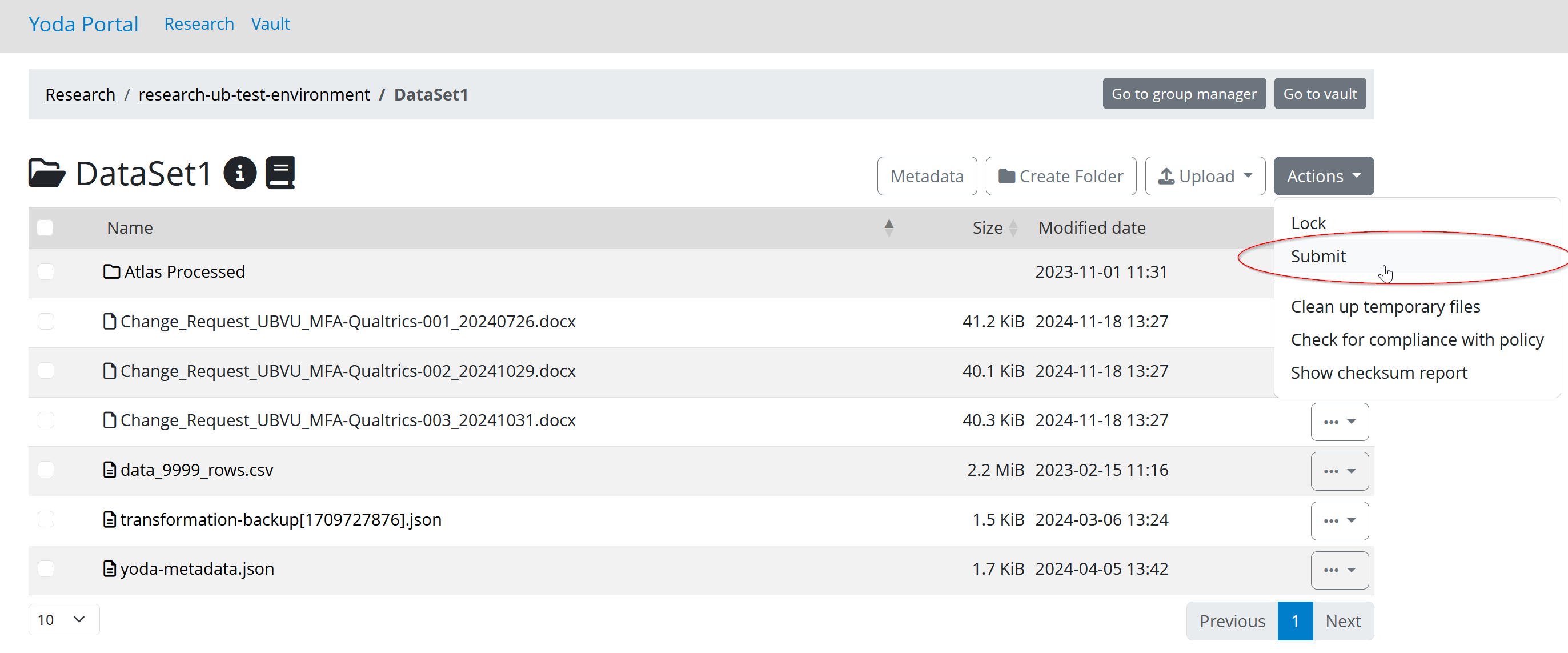
Task: Click file icon for yoda-metadata.json
Action: click(x=110, y=569)
